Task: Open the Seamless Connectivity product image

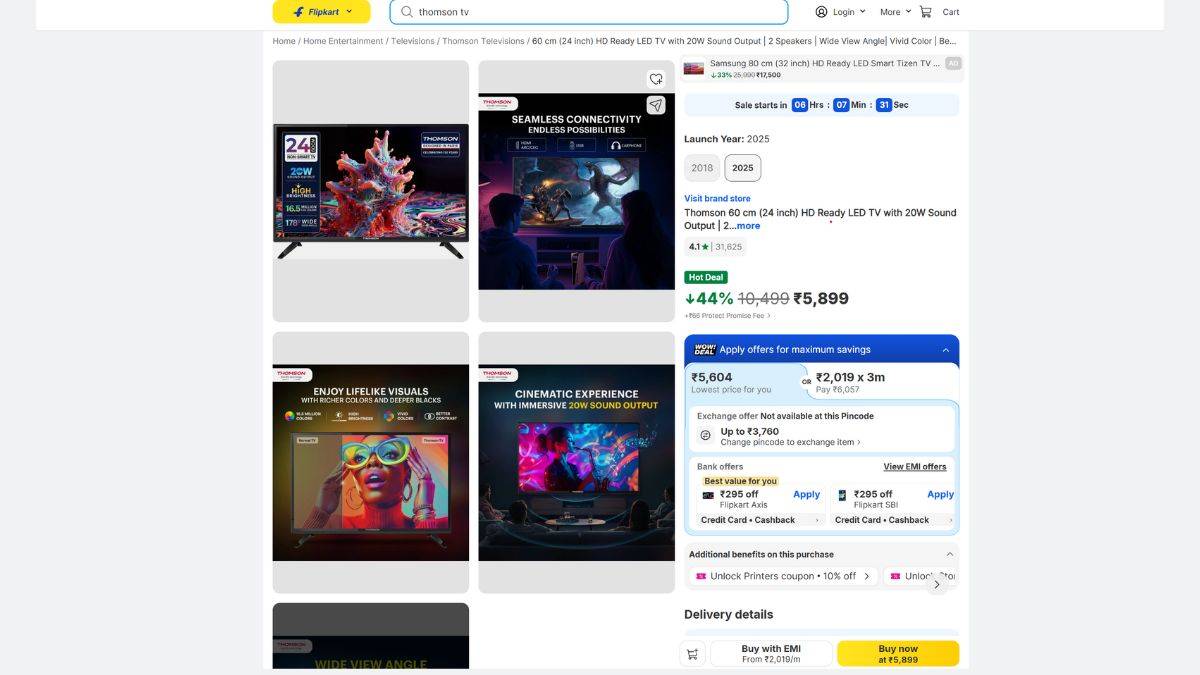Action: coord(576,191)
